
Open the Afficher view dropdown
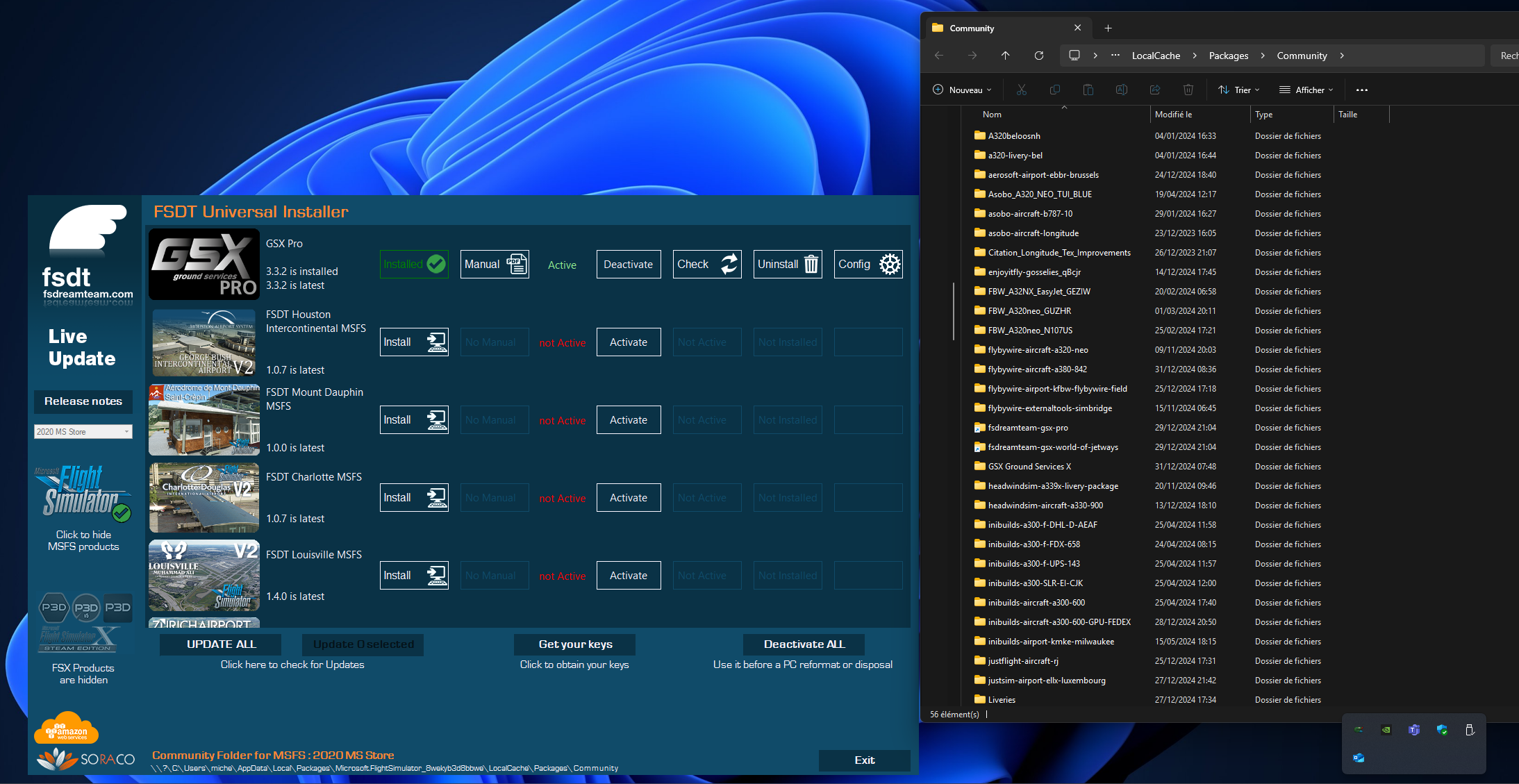[x=1306, y=90]
